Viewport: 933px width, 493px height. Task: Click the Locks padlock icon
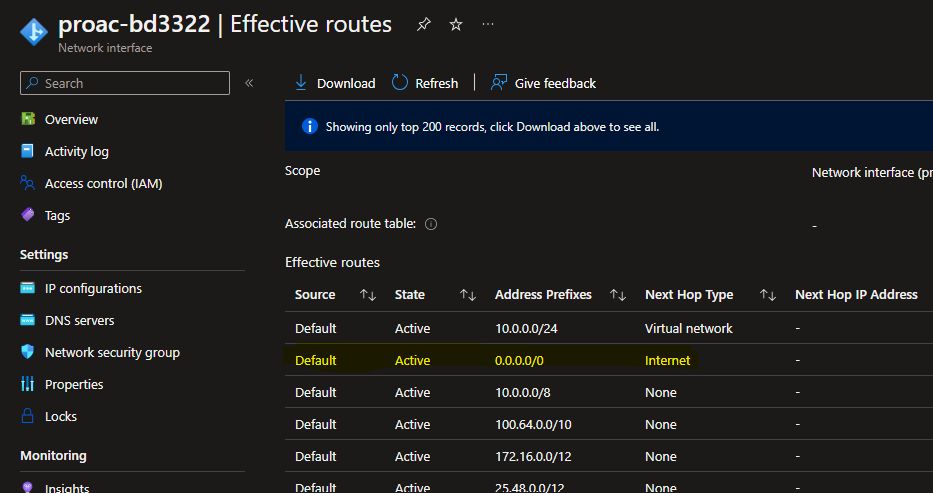[27, 416]
